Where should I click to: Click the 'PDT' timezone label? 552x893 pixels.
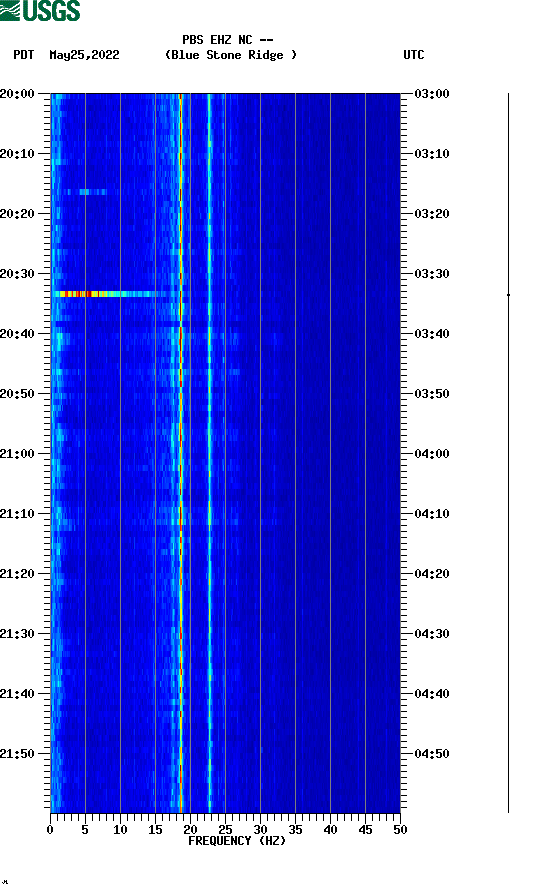tap(23, 55)
